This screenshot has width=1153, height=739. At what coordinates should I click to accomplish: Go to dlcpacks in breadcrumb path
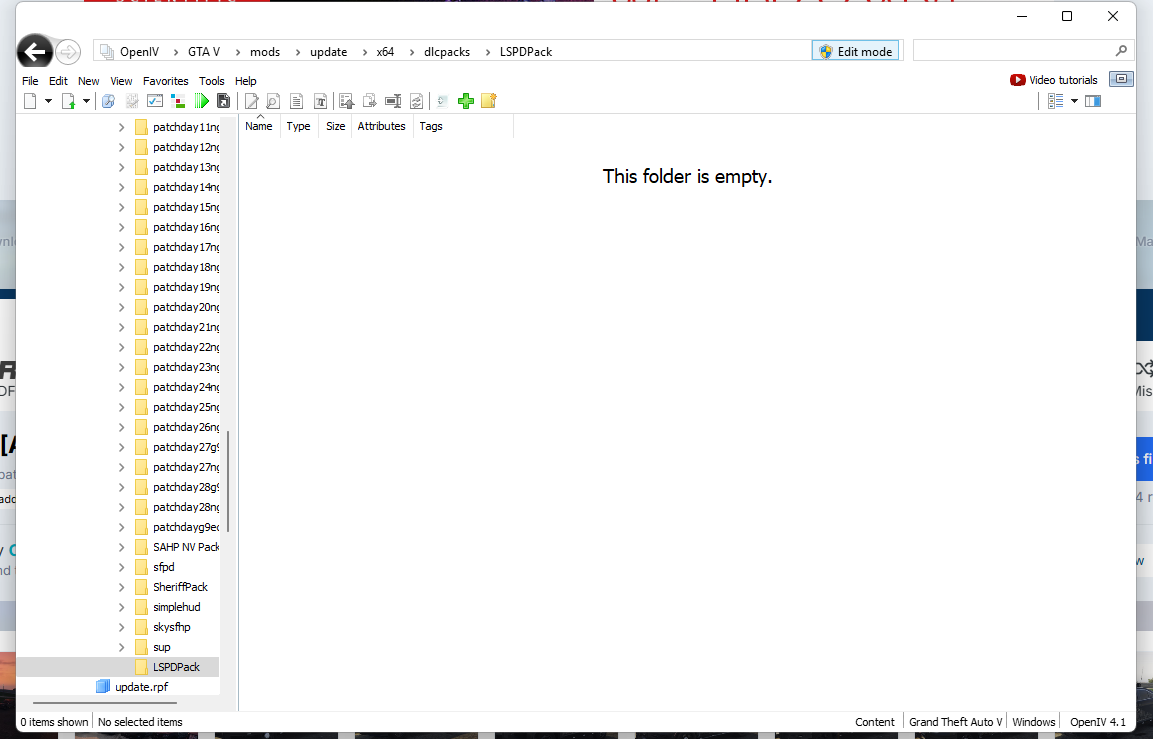[446, 51]
